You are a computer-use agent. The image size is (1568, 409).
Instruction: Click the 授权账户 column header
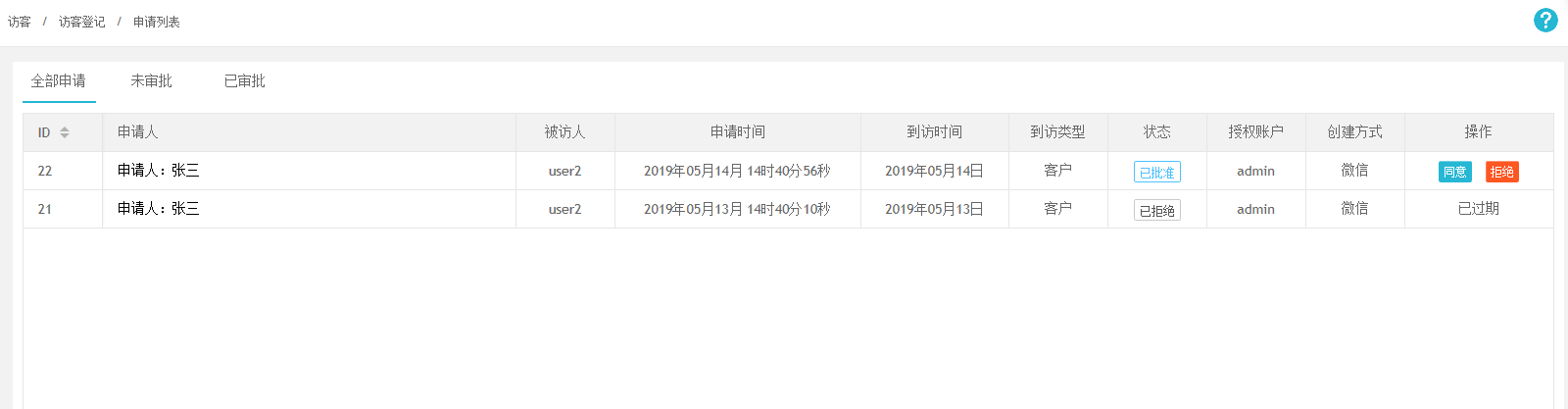[x=1255, y=132]
